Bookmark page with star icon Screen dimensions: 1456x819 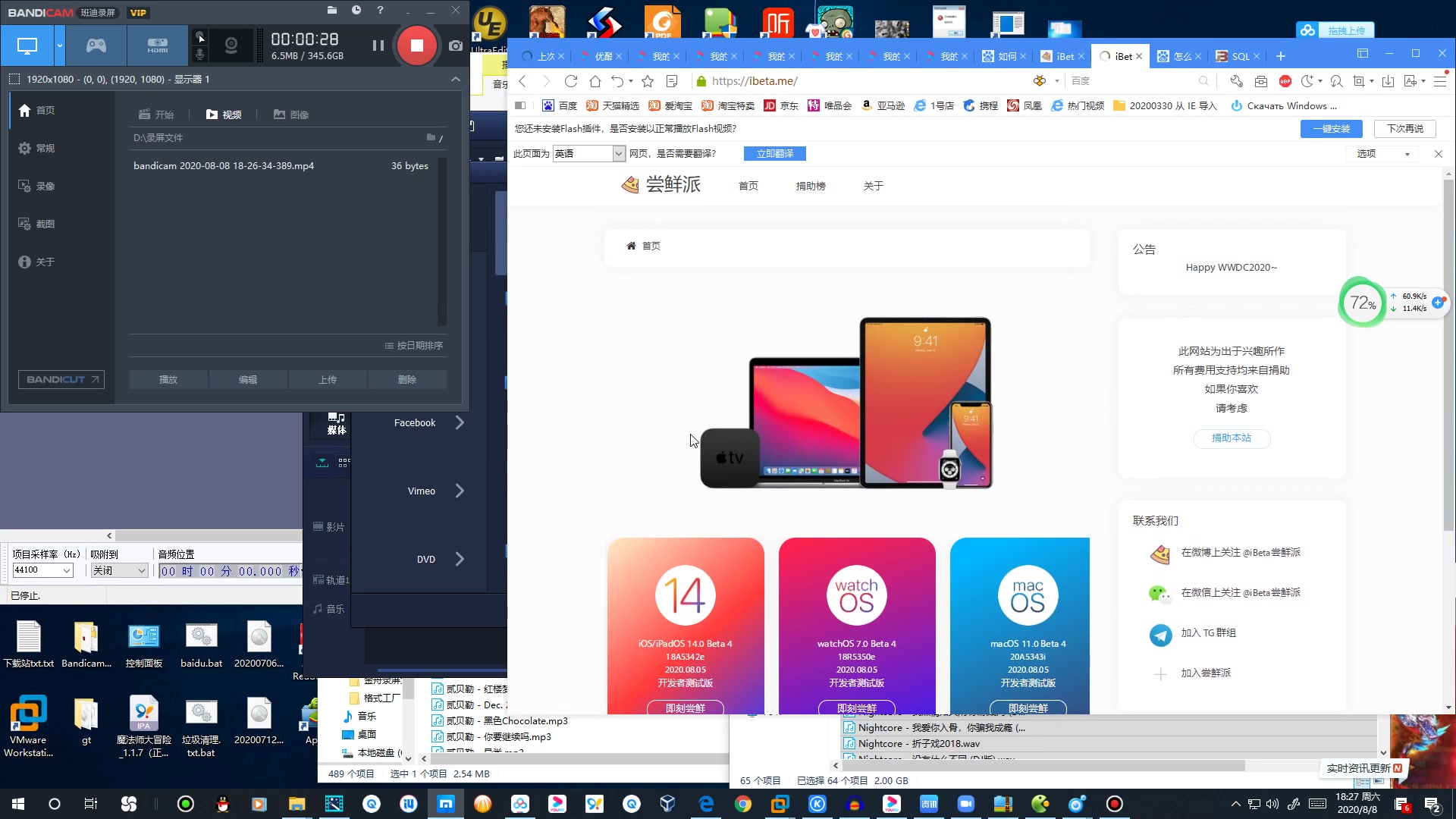(648, 81)
